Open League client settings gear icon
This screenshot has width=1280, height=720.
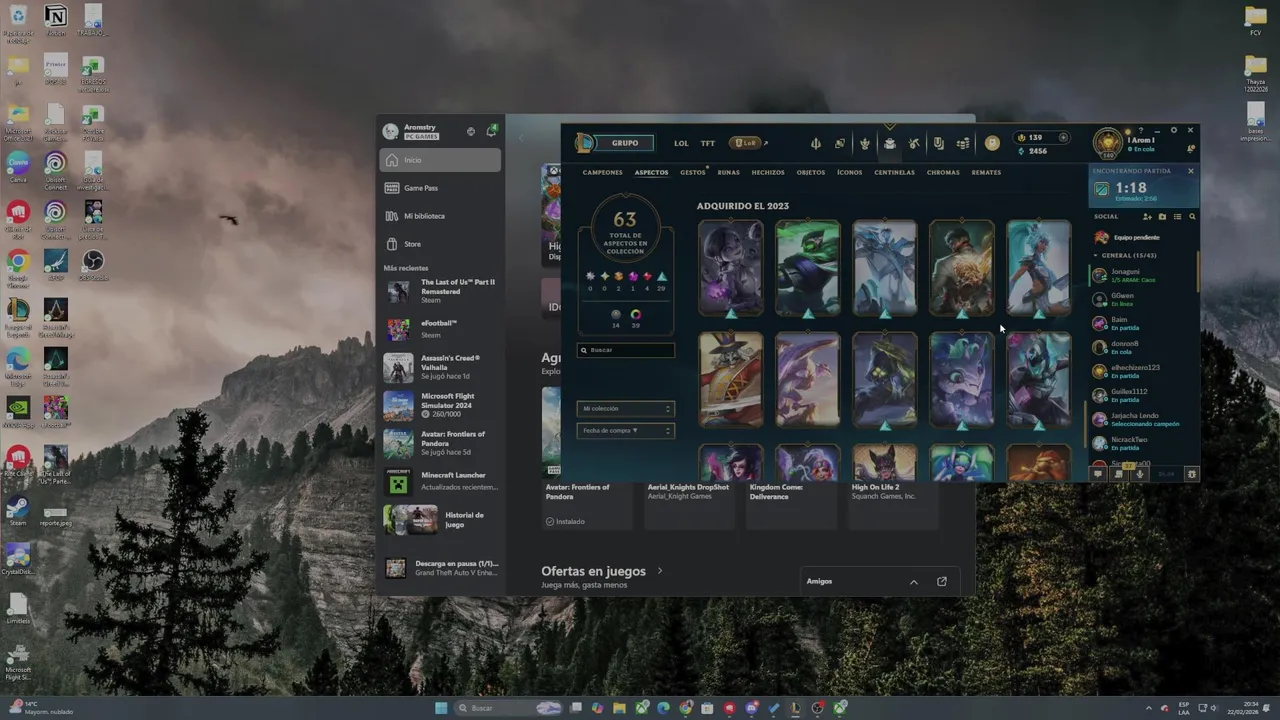pos(1174,130)
